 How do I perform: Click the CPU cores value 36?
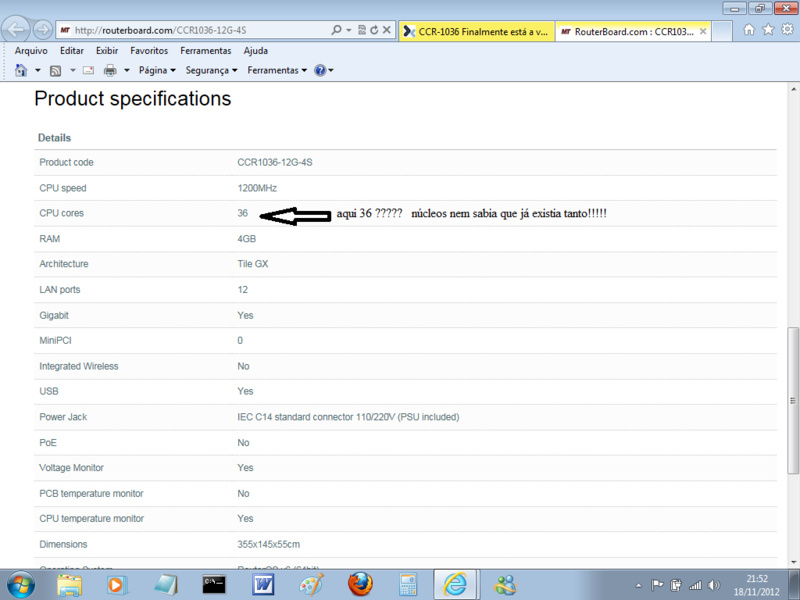[x=242, y=213]
